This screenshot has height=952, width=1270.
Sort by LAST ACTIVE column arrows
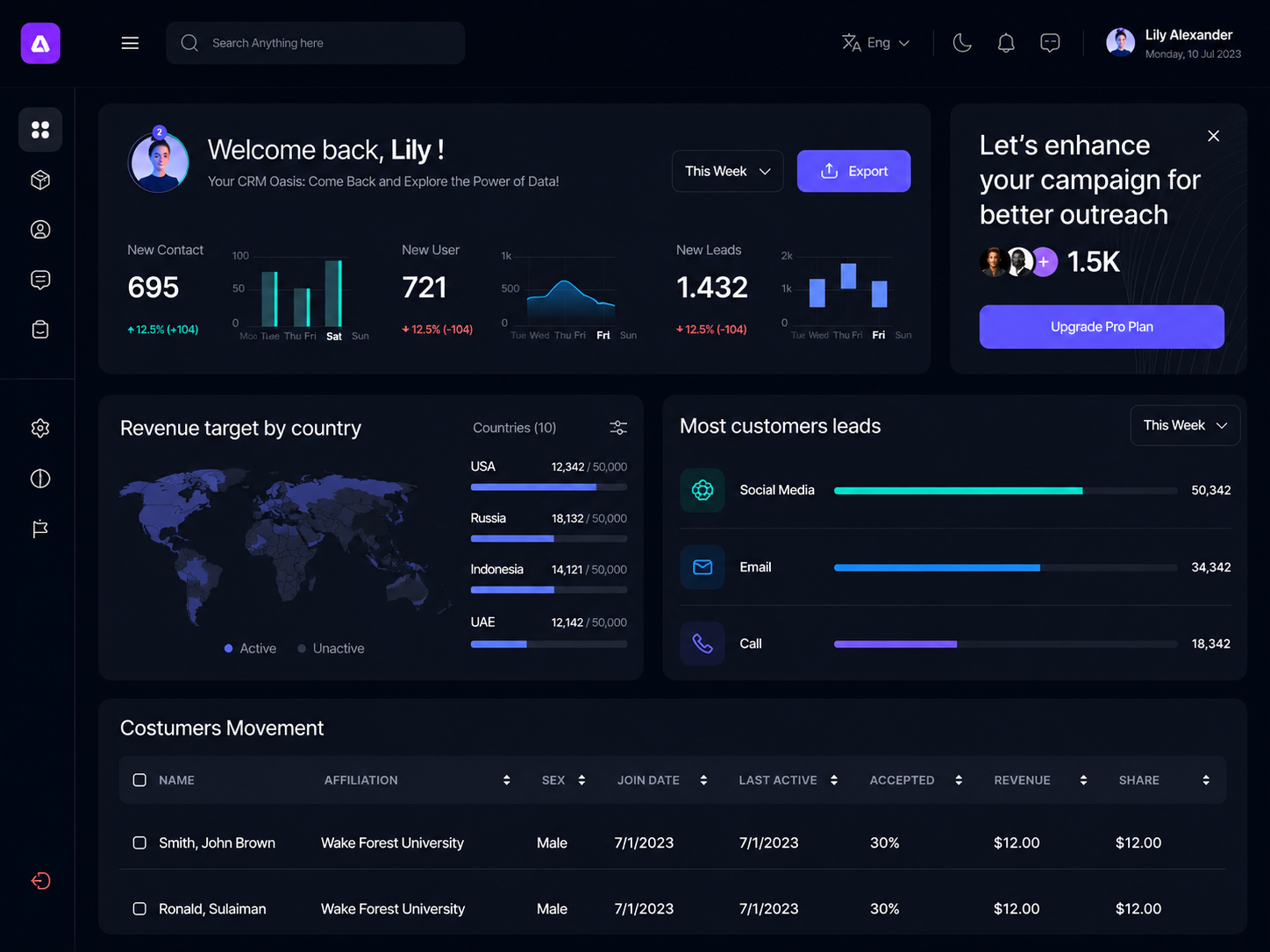[834, 780]
